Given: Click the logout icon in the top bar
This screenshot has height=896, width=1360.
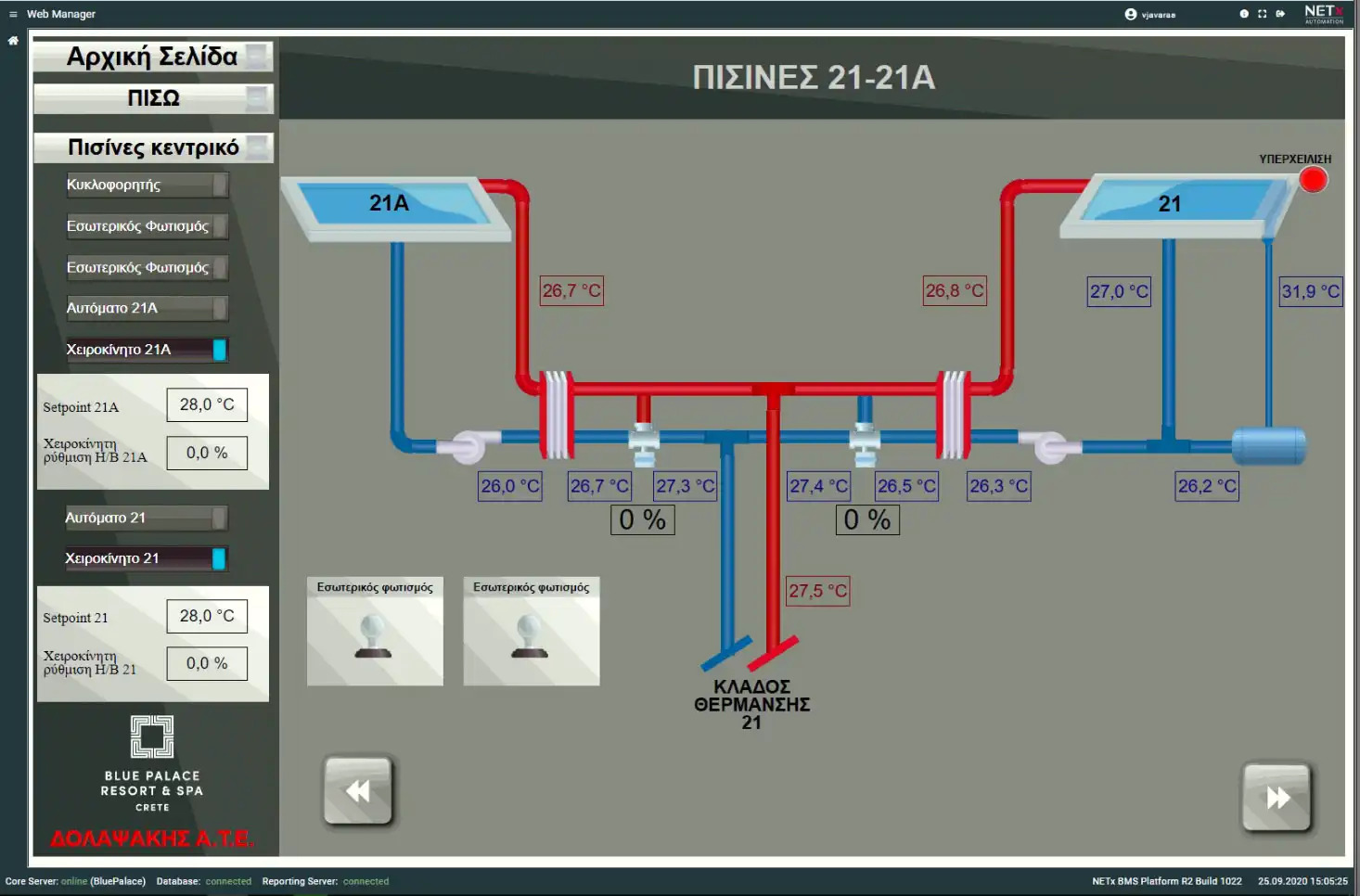Looking at the screenshot, I should 1280,14.
